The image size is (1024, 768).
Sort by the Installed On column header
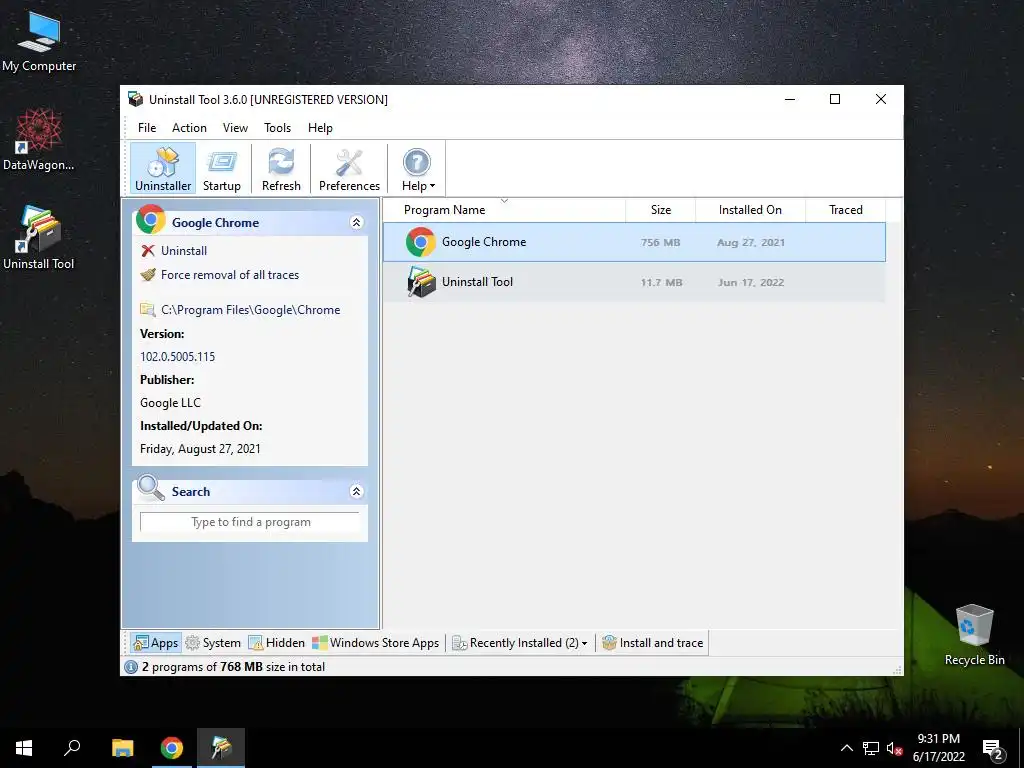[750, 210]
